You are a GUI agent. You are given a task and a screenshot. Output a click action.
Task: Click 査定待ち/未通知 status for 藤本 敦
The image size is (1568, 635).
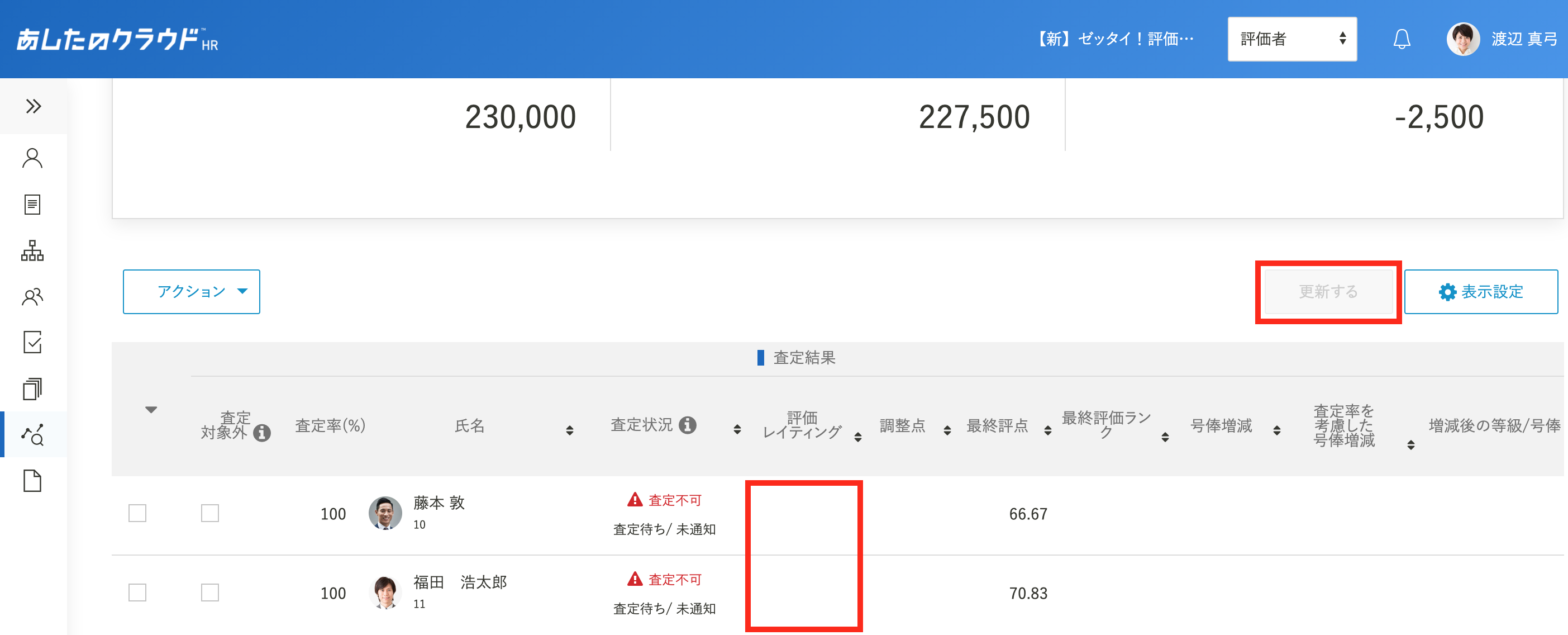pyautogui.click(x=664, y=529)
